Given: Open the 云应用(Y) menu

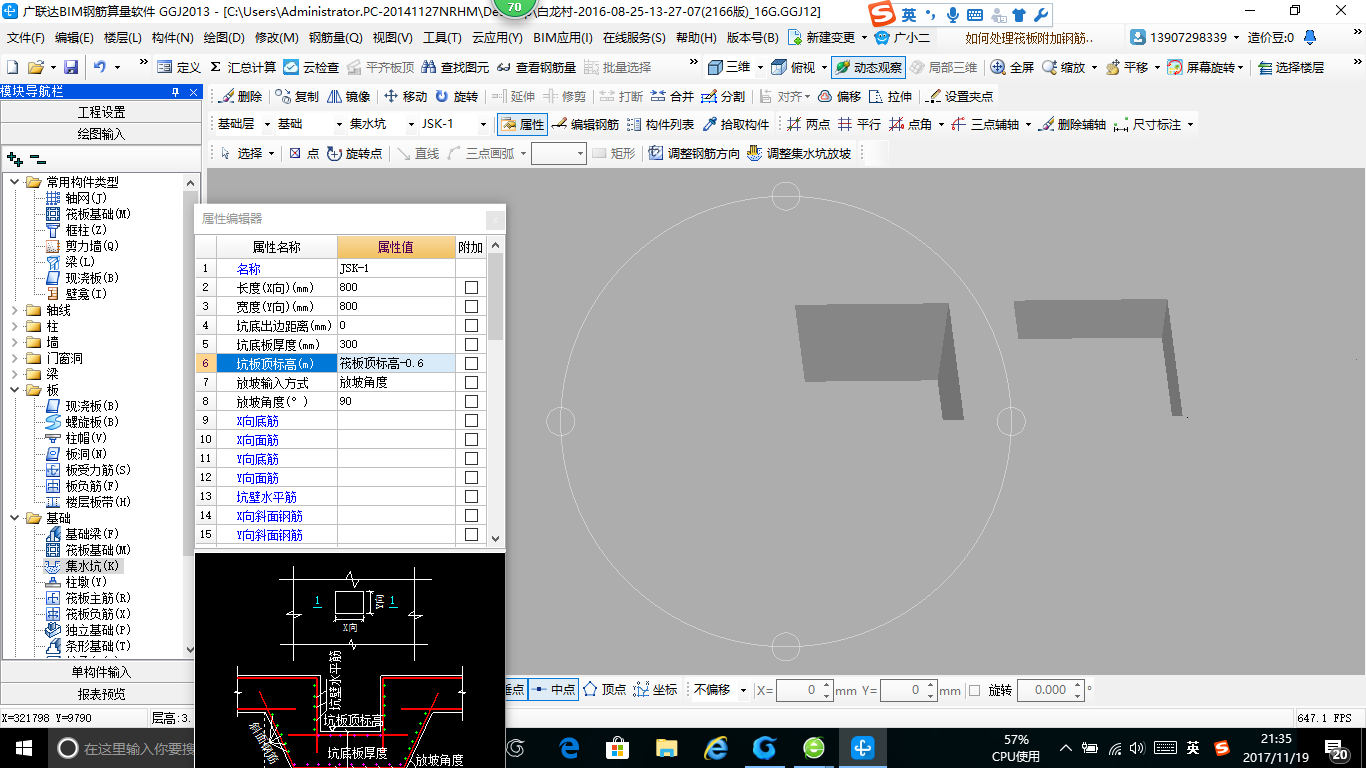Looking at the screenshot, I should coord(497,38).
